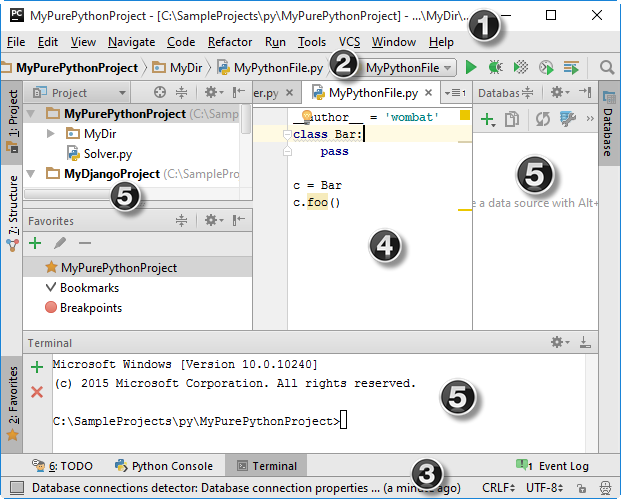Rename favorites list pencil icon
This screenshot has width=621, height=499.
[x=60, y=243]
